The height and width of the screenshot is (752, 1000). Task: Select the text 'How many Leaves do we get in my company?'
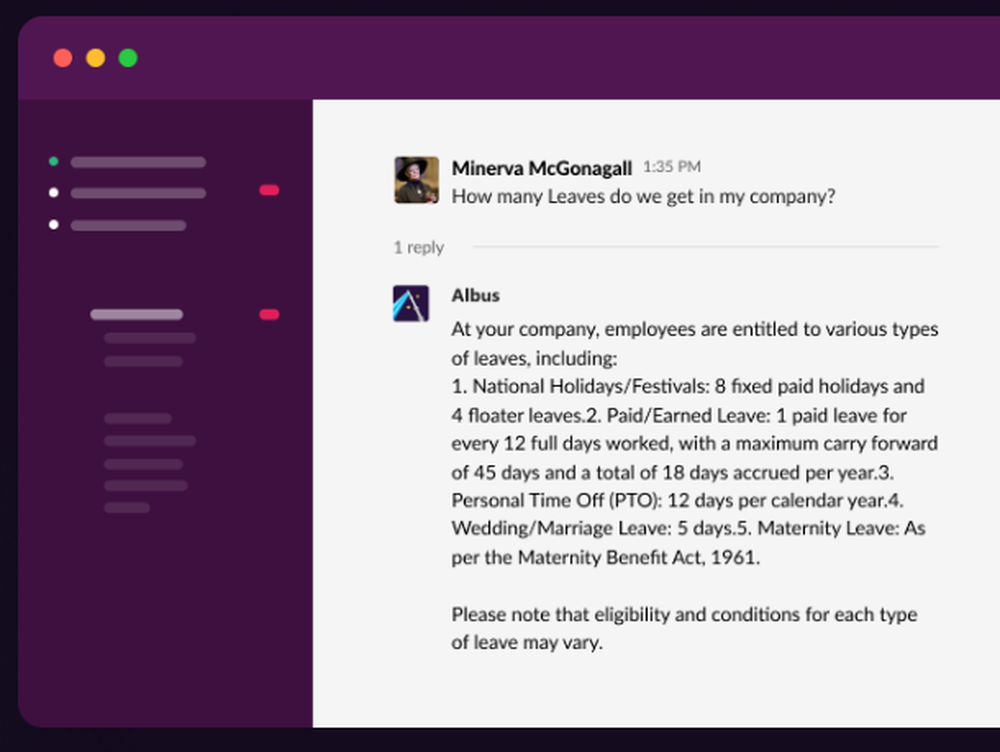[x=643, y=196]
